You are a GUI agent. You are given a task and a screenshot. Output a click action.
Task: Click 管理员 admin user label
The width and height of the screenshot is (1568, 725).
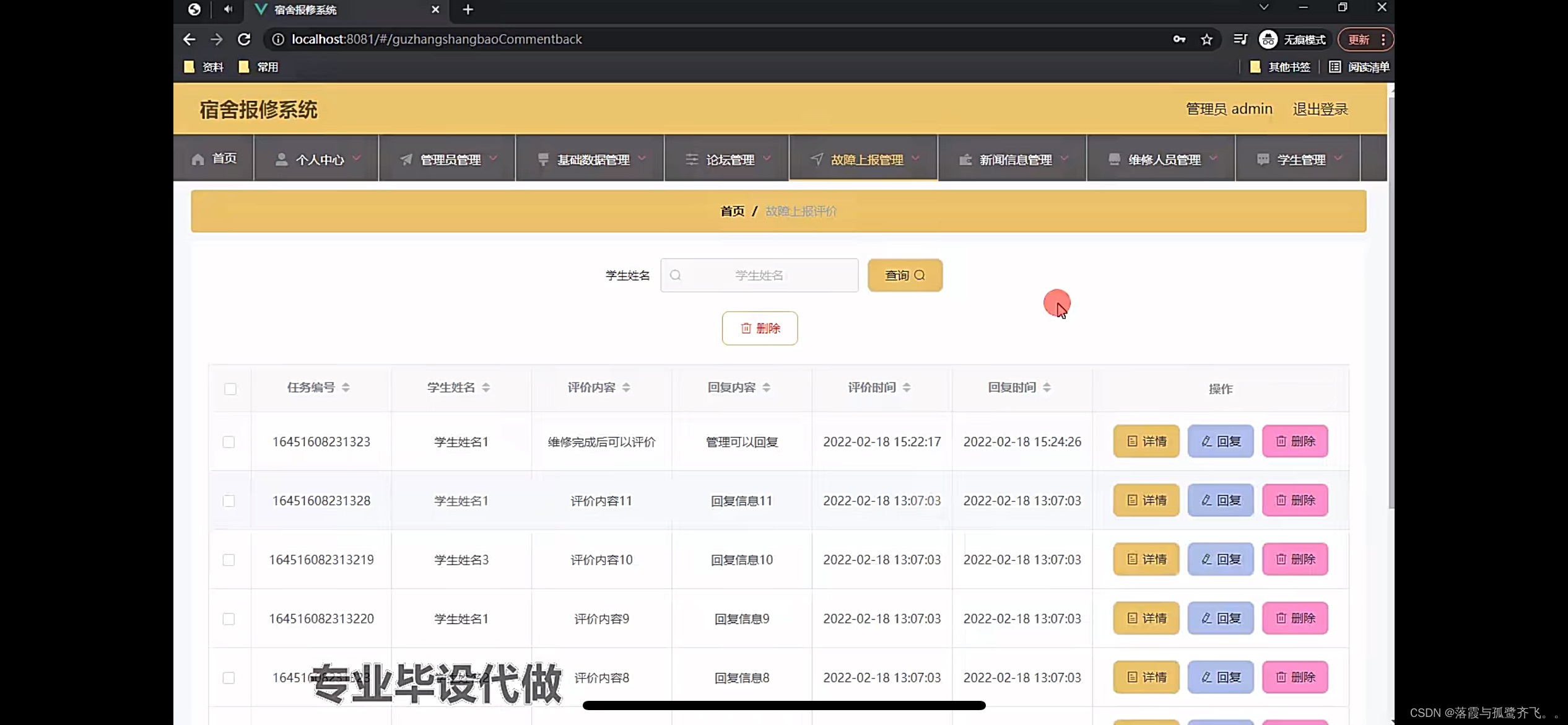(x=1229, y=109)
